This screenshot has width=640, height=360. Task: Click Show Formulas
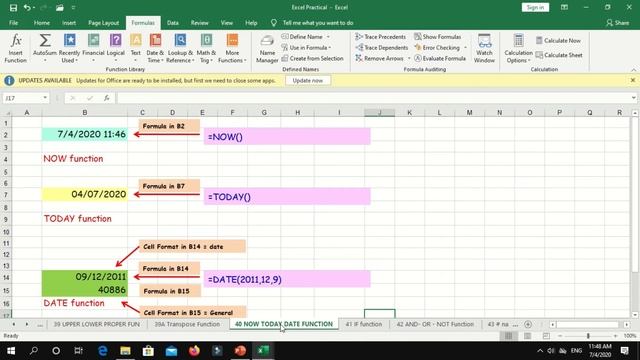438,37
